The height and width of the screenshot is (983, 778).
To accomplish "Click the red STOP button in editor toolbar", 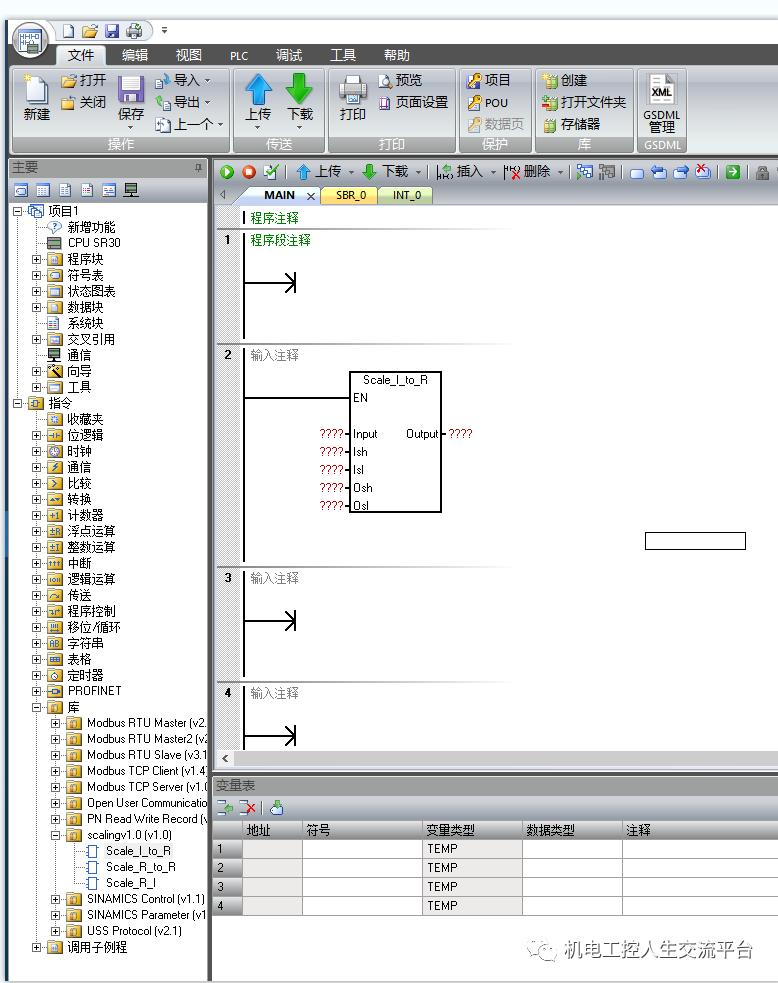I will pyautogui.click(x=248, y=172).
